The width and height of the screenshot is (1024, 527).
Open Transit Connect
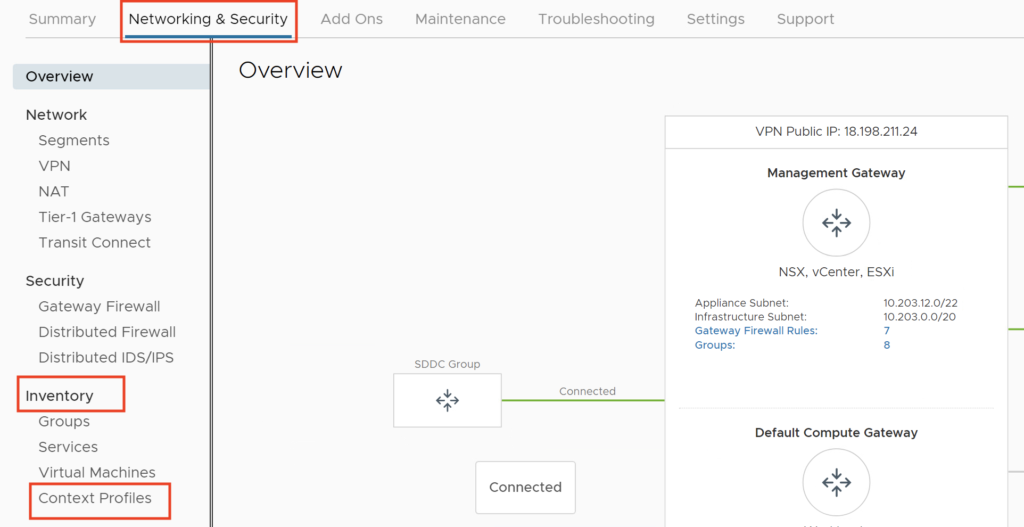(95, 242)
